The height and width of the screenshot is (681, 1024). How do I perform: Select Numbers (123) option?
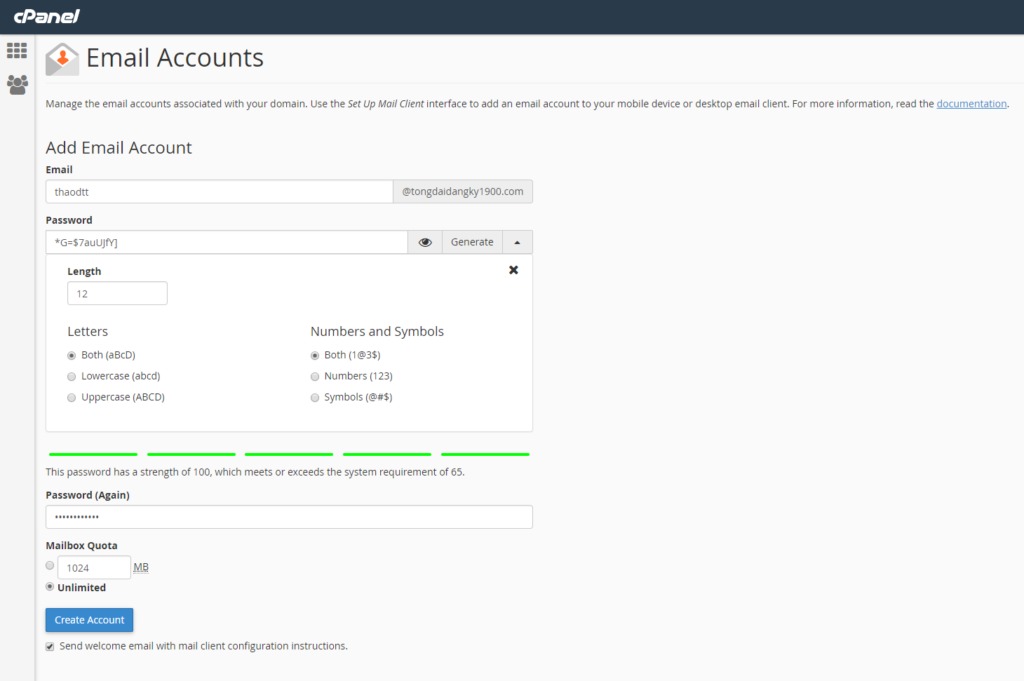pyautogui.click(x=315, y=377)
